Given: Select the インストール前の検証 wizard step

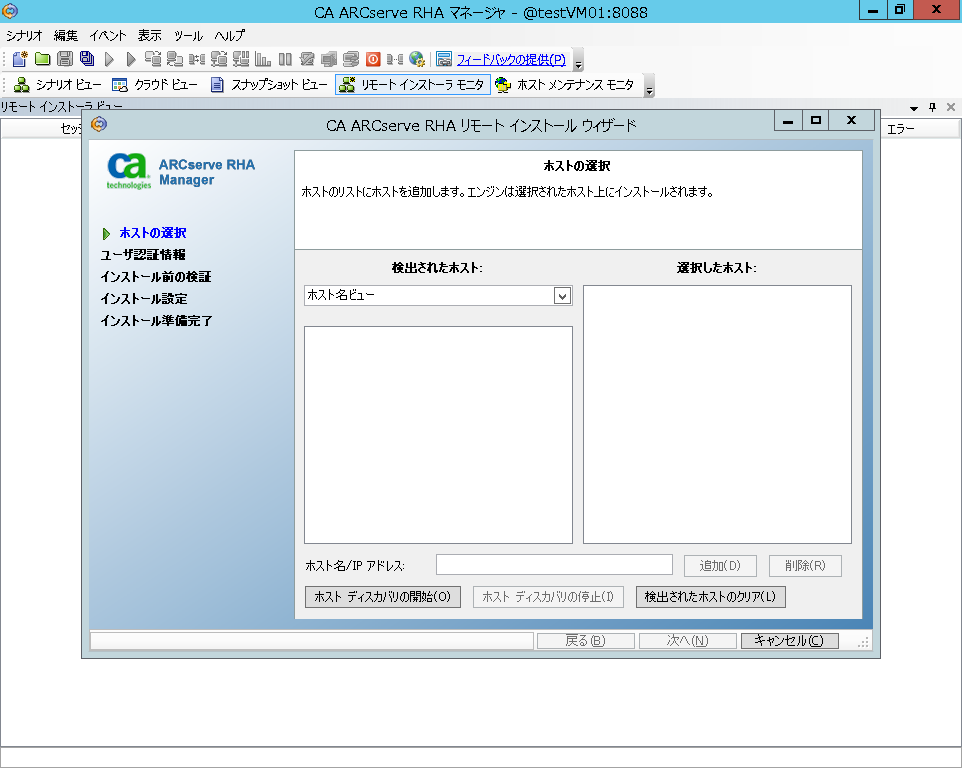Looking at the screenshot, I should [156, 277].
